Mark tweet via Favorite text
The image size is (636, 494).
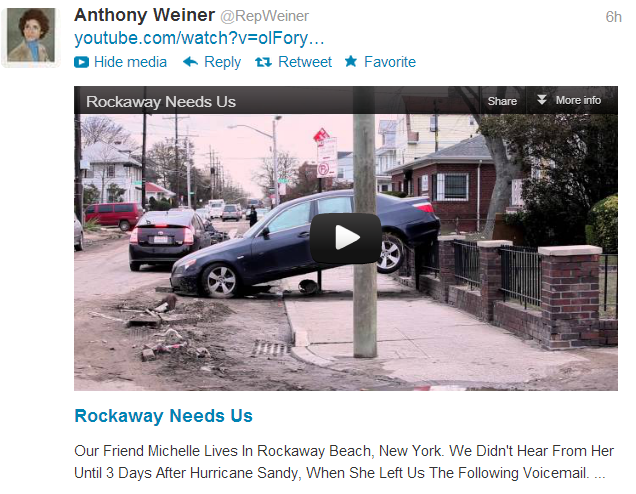click(390, 62)
